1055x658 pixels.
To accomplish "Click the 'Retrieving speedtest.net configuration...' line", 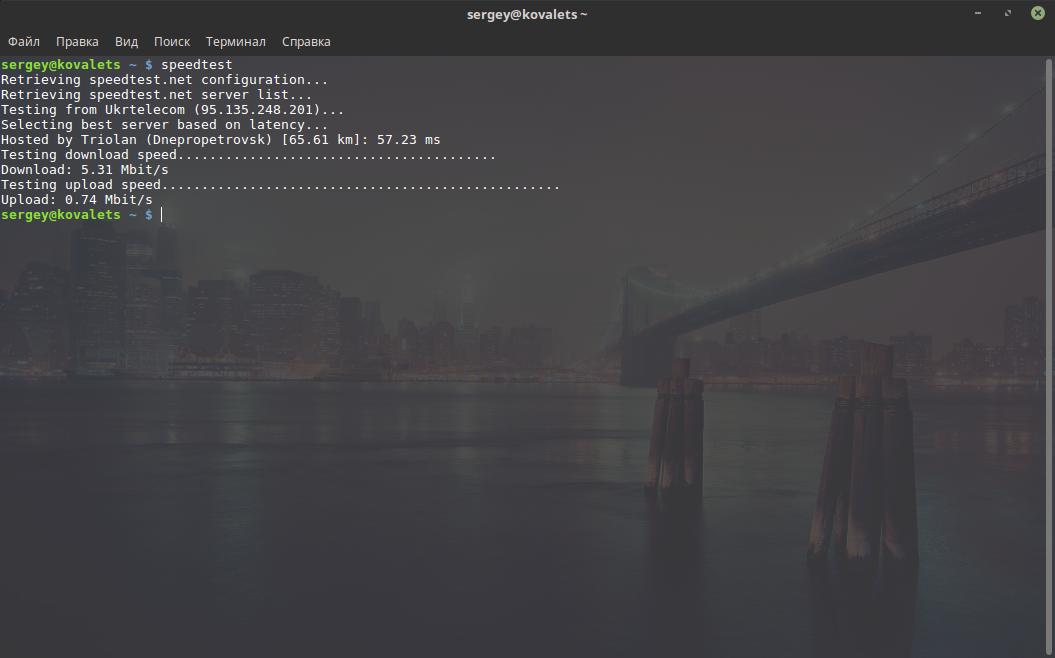I will [x=164, y=80].
